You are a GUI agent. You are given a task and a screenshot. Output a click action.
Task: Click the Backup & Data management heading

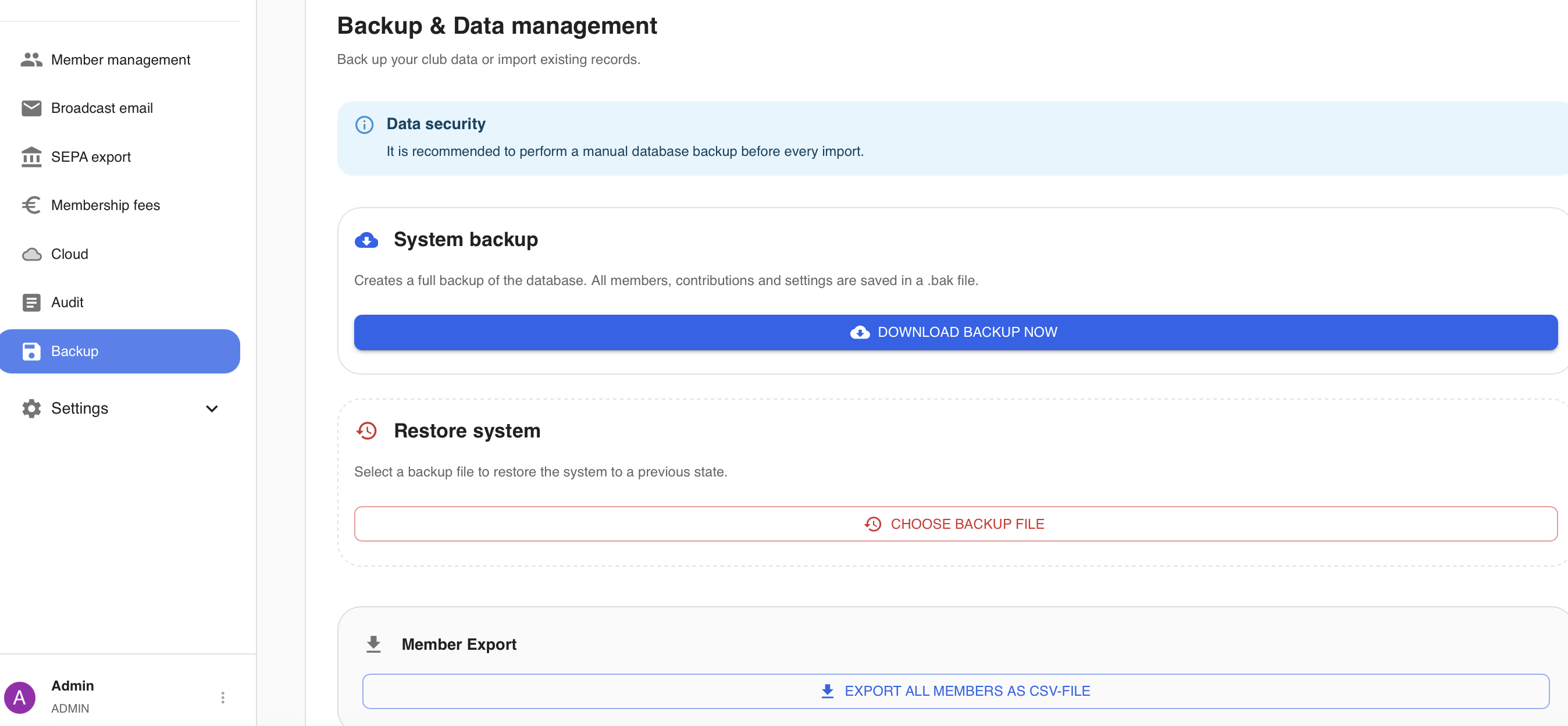497,26
